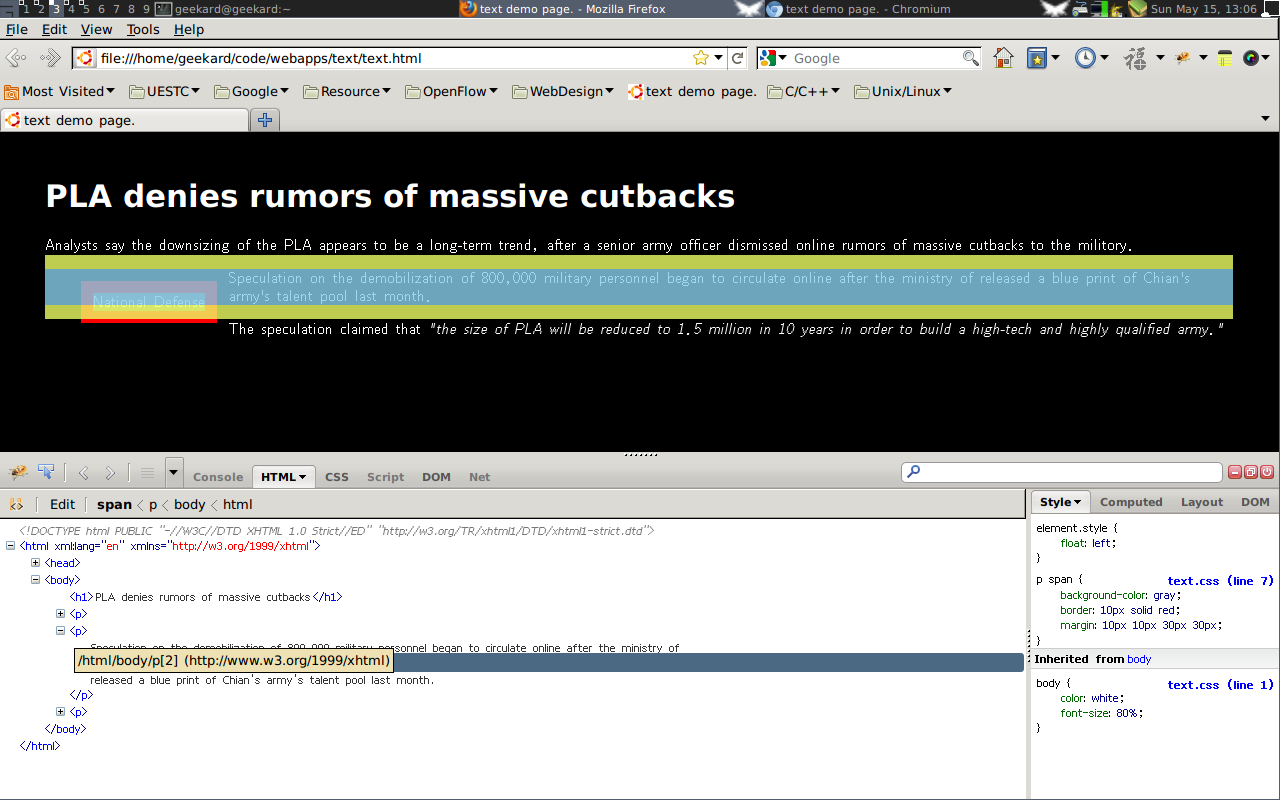This screenshot has width=1280, height=800.
Task: Open text.css line 7 source link
Action: pyautogui.click(x=1220, y=581)
